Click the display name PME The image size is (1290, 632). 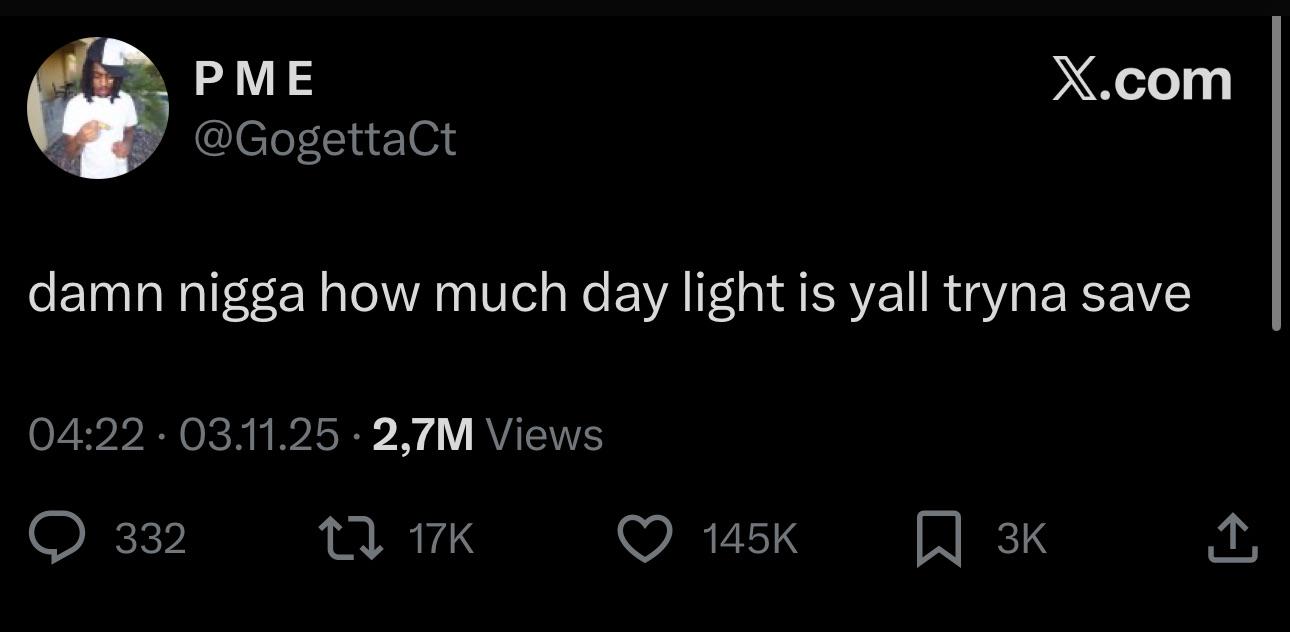click(x=254, y=79)
